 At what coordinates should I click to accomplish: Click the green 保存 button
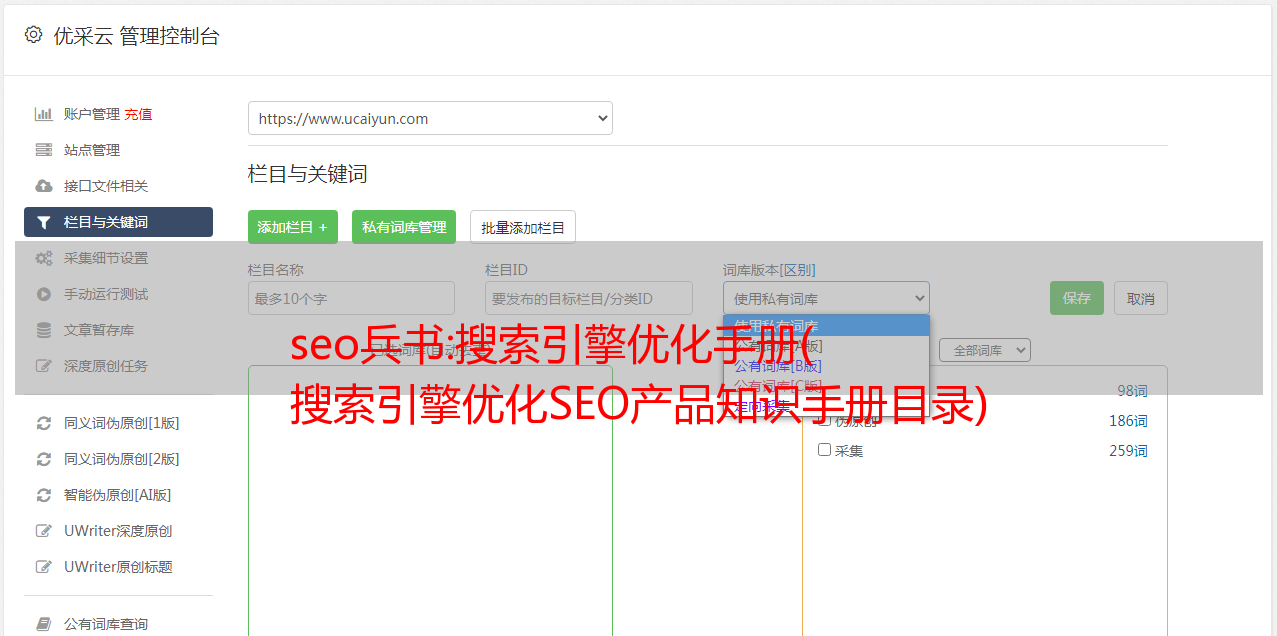click(1077, 298)
